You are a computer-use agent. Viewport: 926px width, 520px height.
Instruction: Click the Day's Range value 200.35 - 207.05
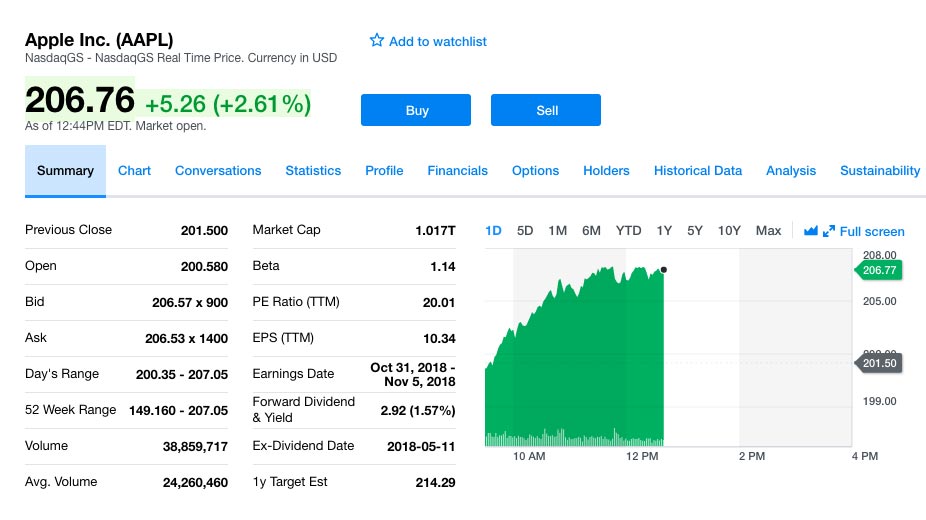[x=181, y=374]
